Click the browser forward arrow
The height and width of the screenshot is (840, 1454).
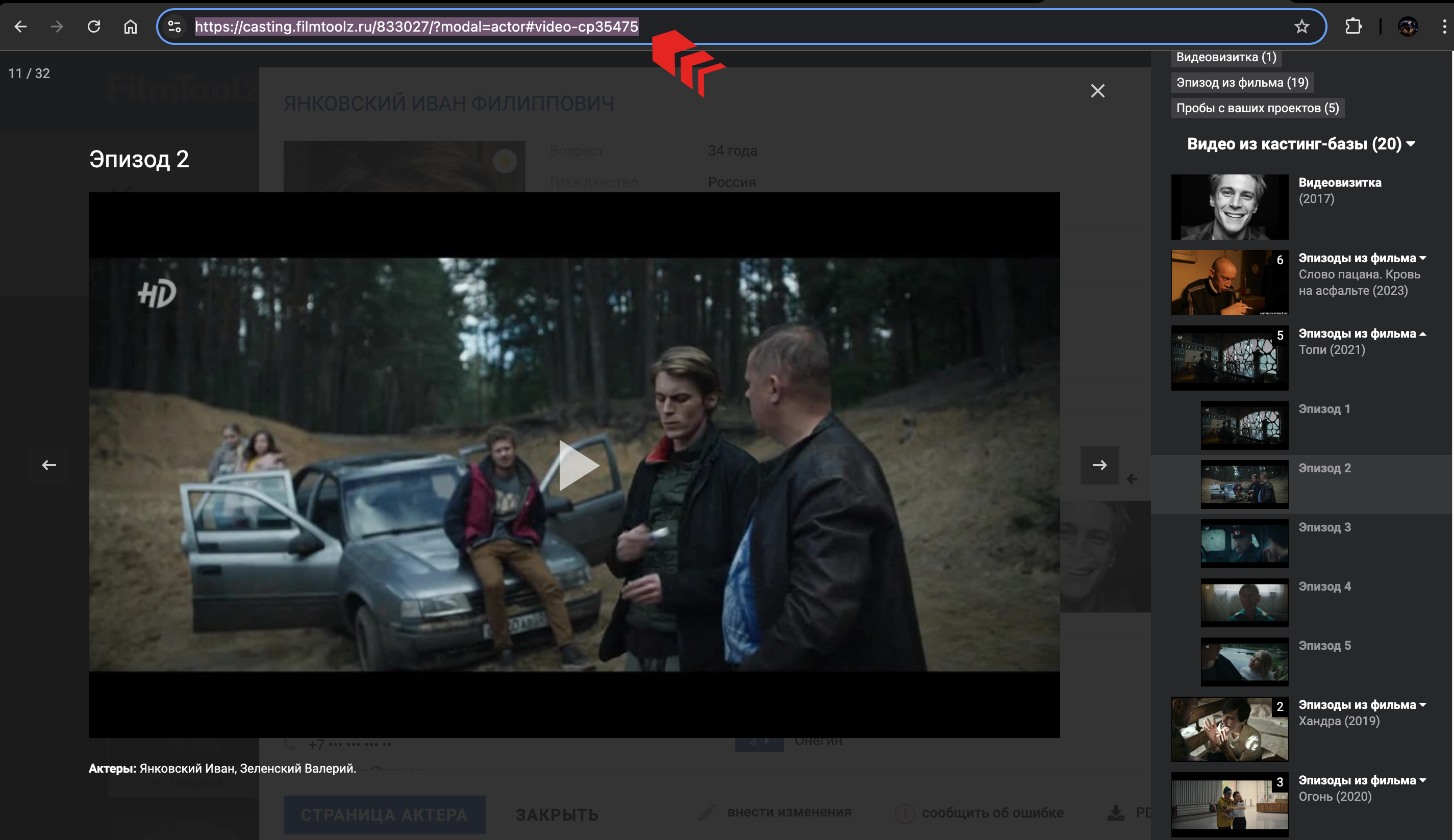tap(57, 27)
